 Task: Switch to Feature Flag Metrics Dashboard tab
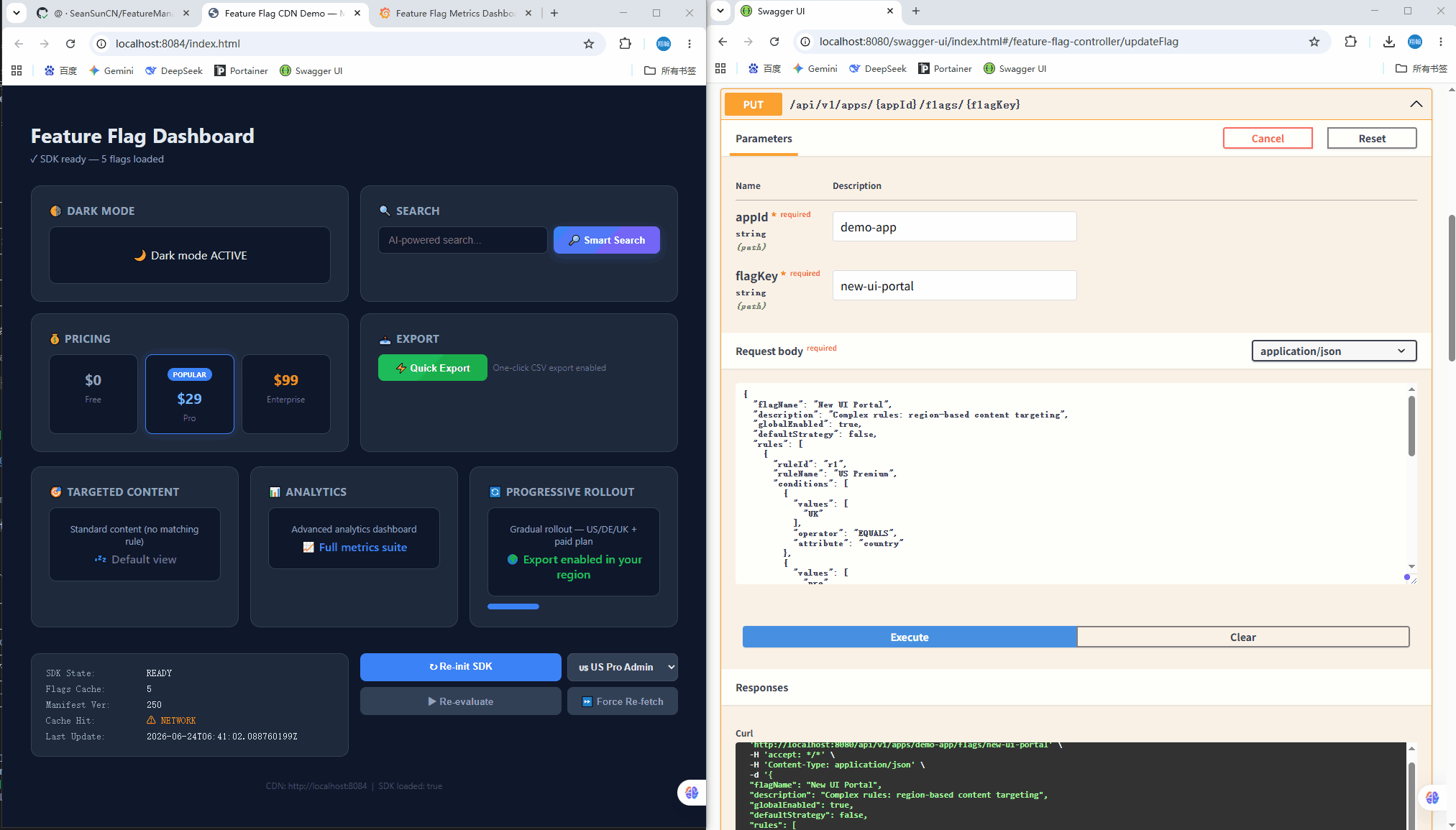coord(455,13)
